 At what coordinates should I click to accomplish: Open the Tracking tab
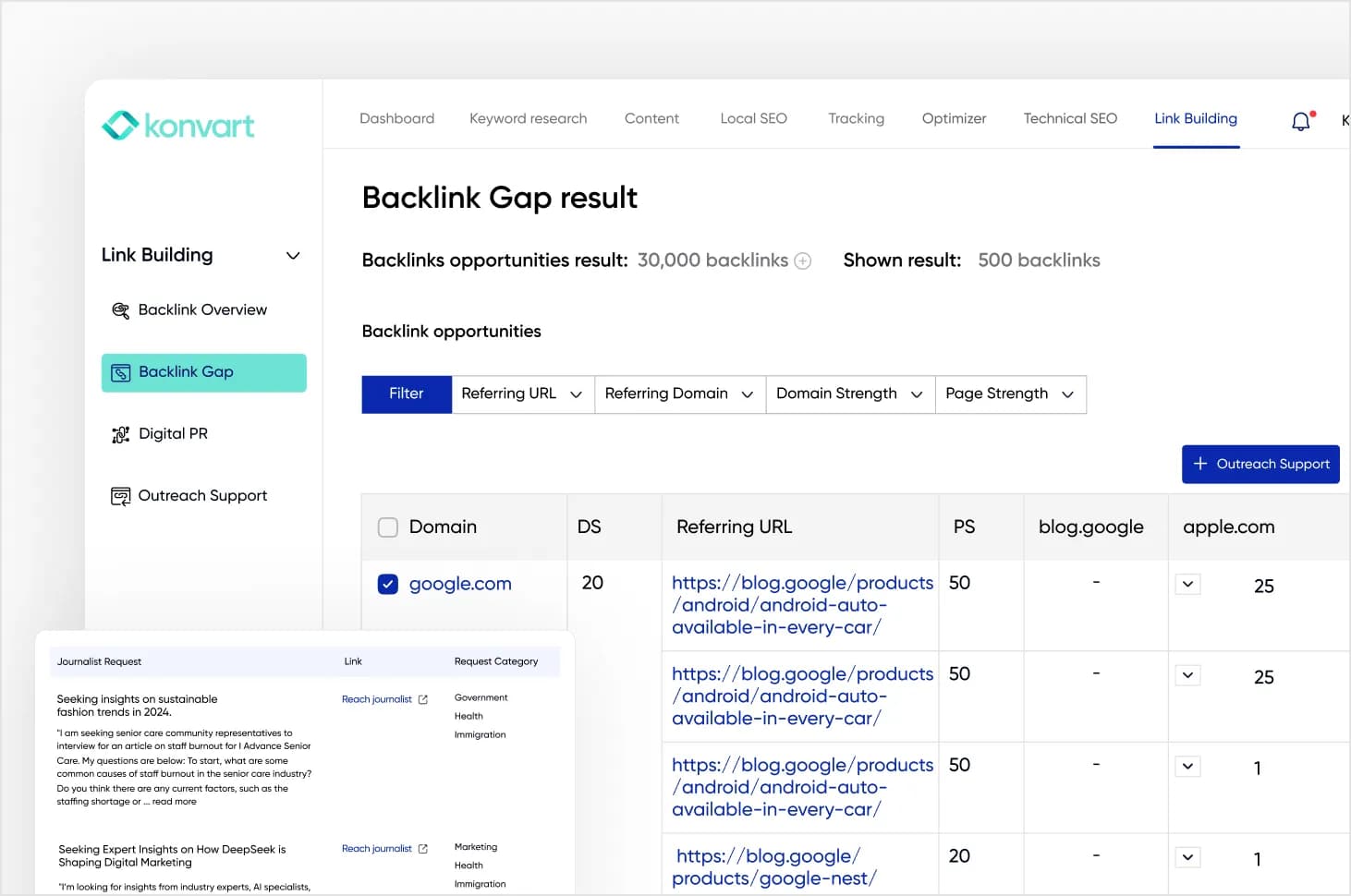coord(857,118)
